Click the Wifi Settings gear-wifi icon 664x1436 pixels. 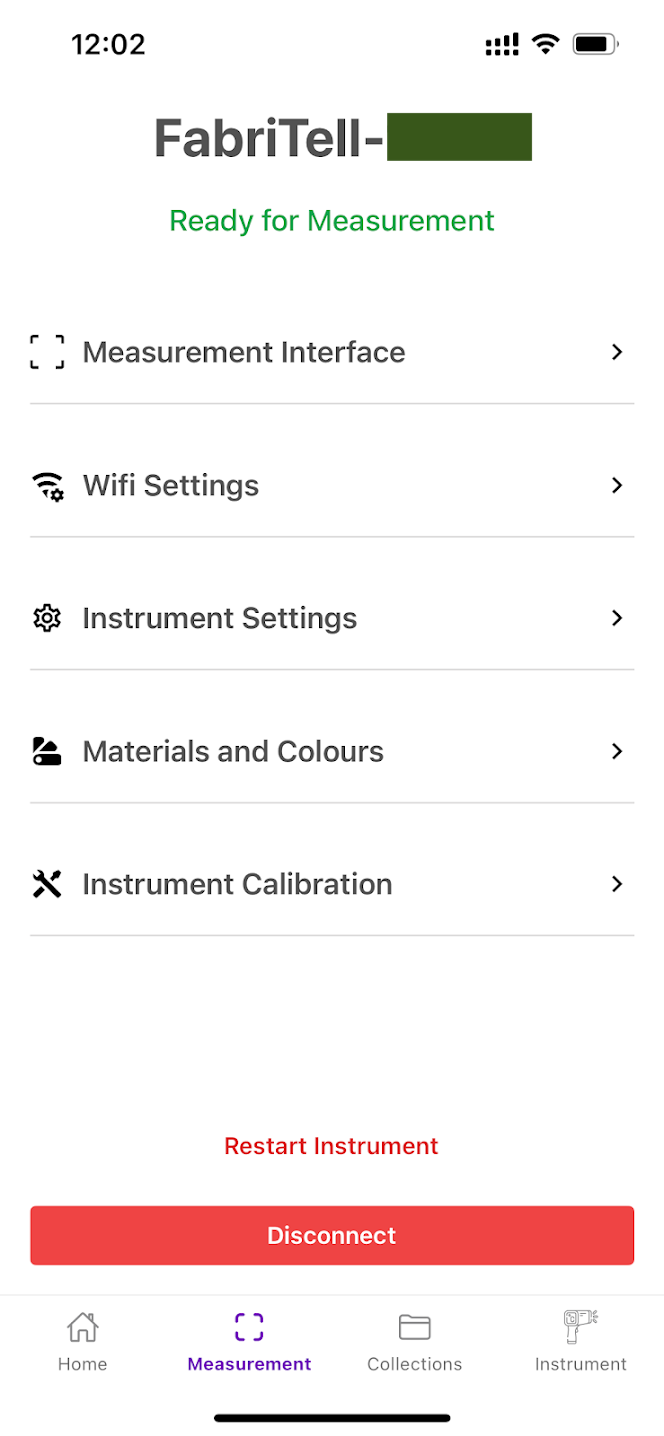pyautogui.click(x=47, y=486)
